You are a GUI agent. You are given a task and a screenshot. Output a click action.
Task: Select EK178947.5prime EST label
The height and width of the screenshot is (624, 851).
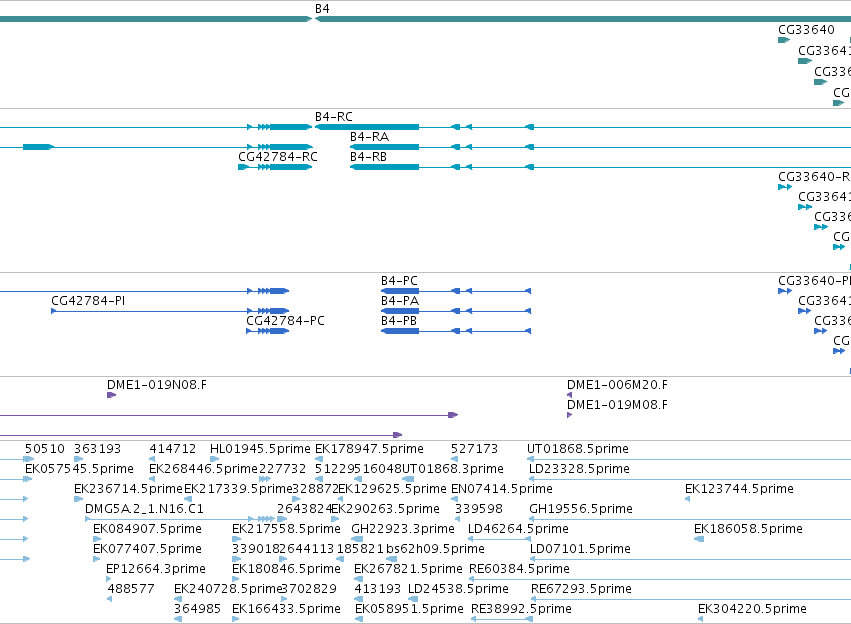coord(369,449)
